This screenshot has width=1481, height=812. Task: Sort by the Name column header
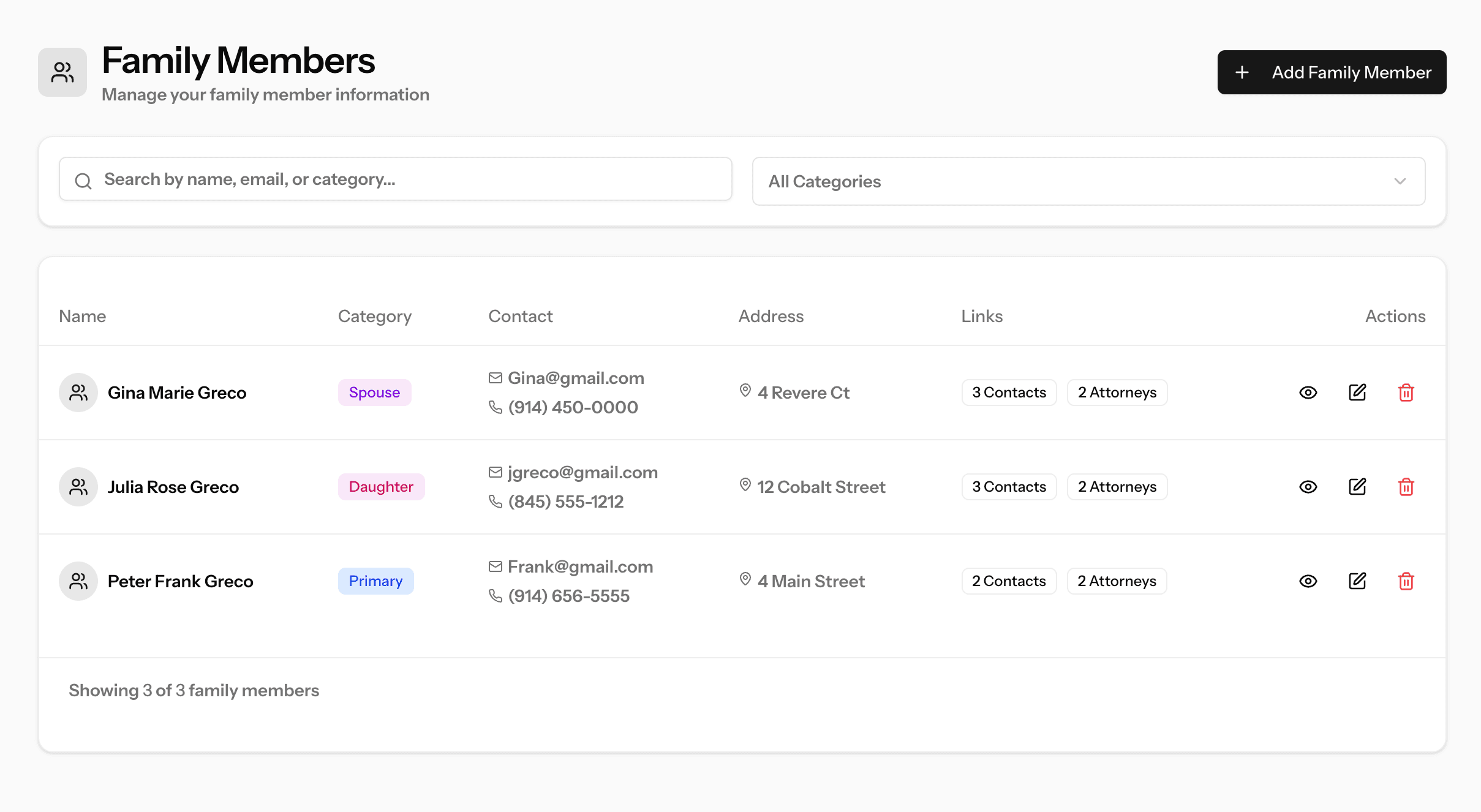coord(83,316)
